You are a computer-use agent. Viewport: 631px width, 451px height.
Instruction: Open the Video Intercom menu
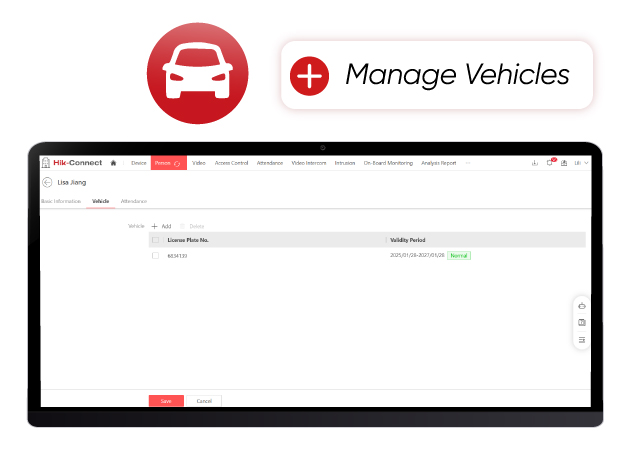[309, 163]
